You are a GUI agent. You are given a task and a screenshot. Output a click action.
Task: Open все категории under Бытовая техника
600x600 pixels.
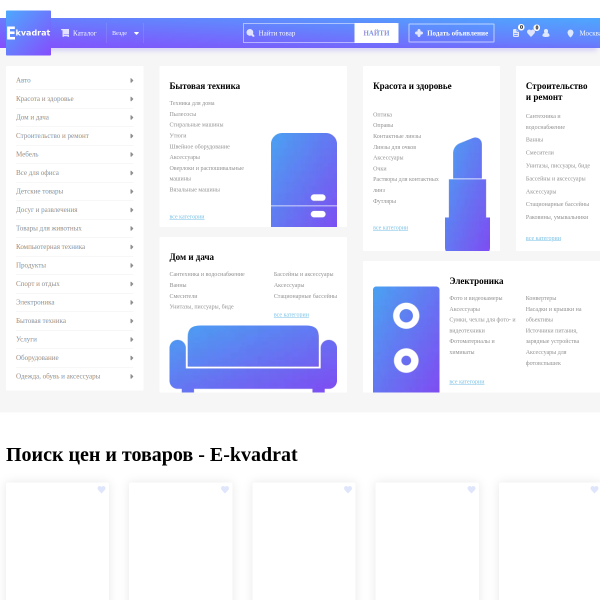pyautogui.click(x=187, y=217)
